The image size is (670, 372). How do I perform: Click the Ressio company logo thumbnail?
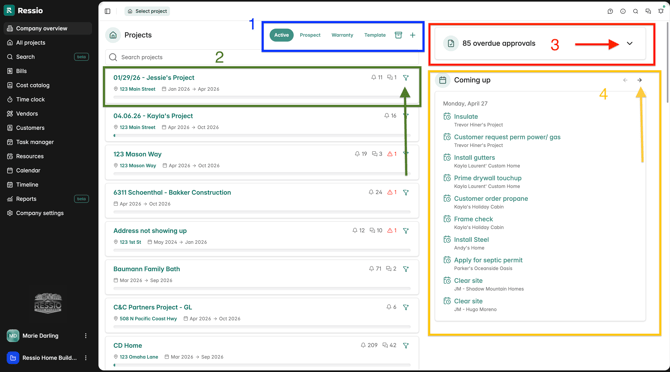click(x=48, y=304)
